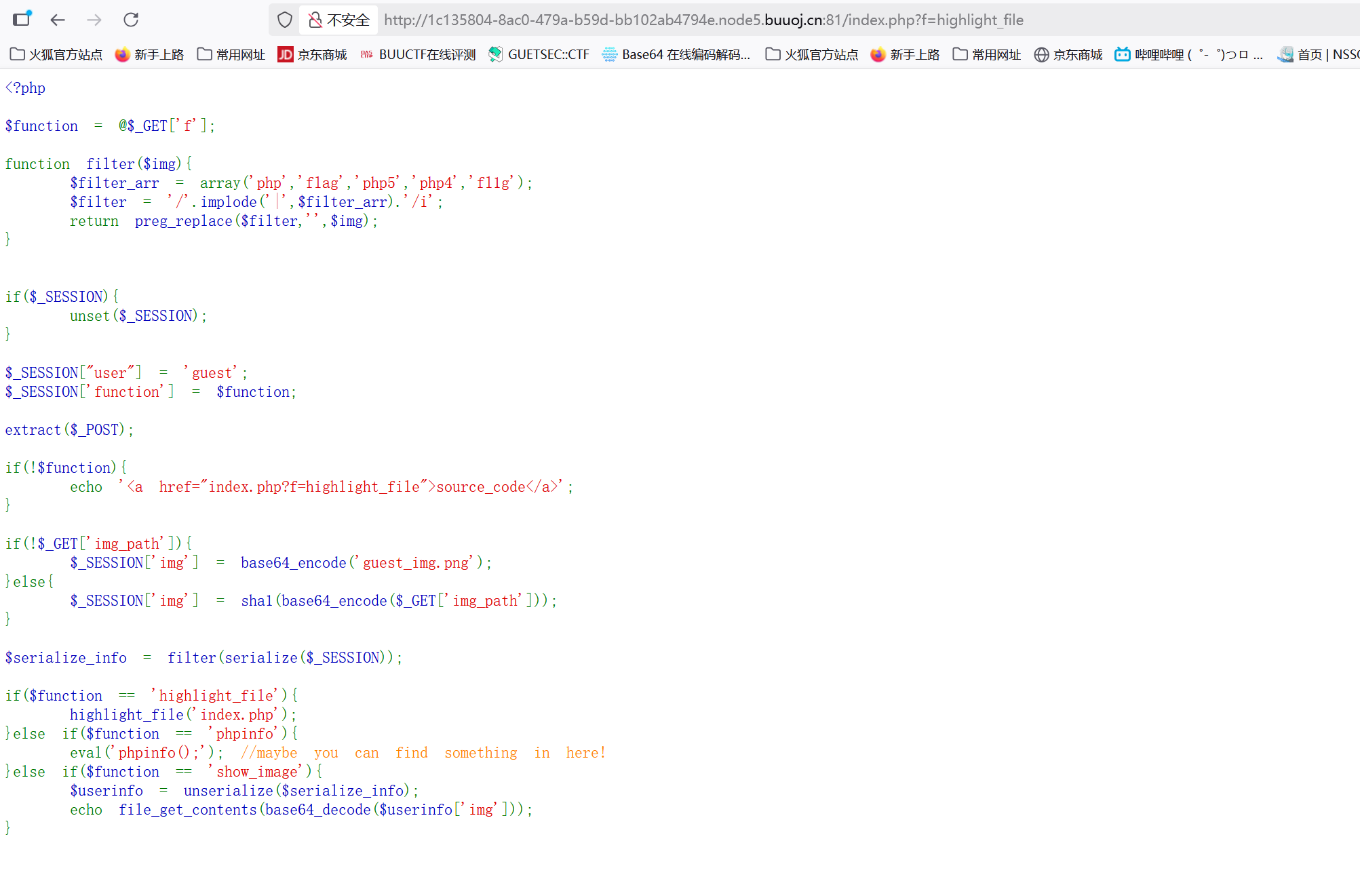Click the '$userinfo = unserialize' line
Image resolution: width=1360 pixels, height=896 pixels.
pyautogui.click(x=244, y=791)
